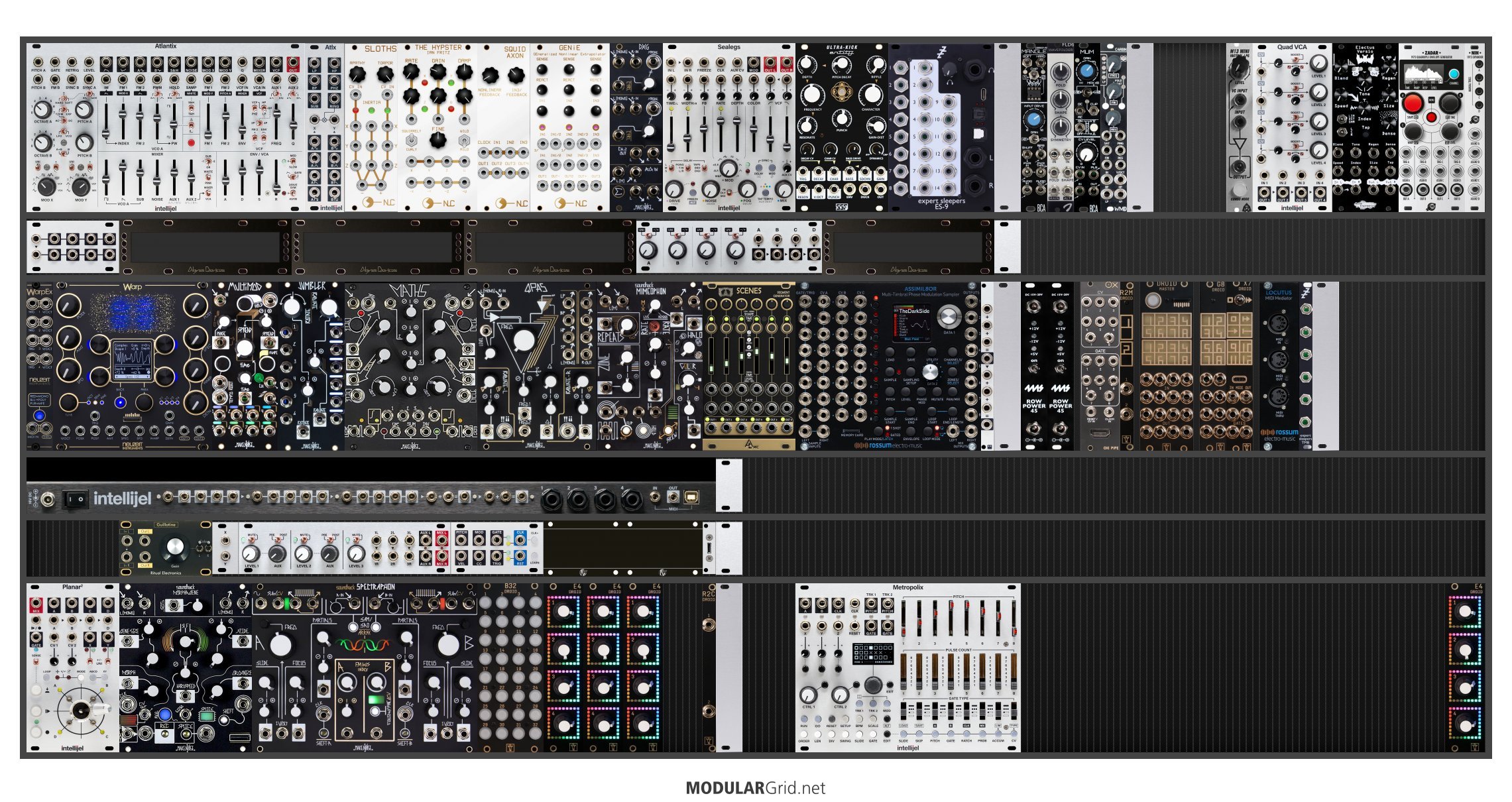This screenshot has width=1512, height=802.
Task: Select the Spectraphon module
Action: point(365,667)
